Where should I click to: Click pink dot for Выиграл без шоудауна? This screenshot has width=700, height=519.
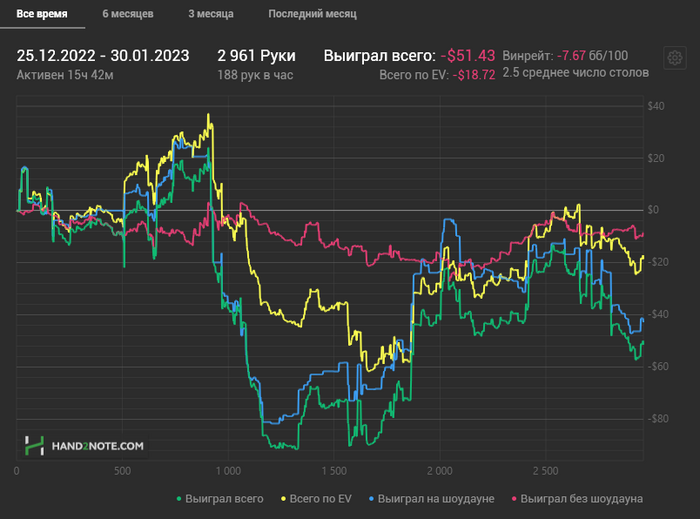[514, 499]
